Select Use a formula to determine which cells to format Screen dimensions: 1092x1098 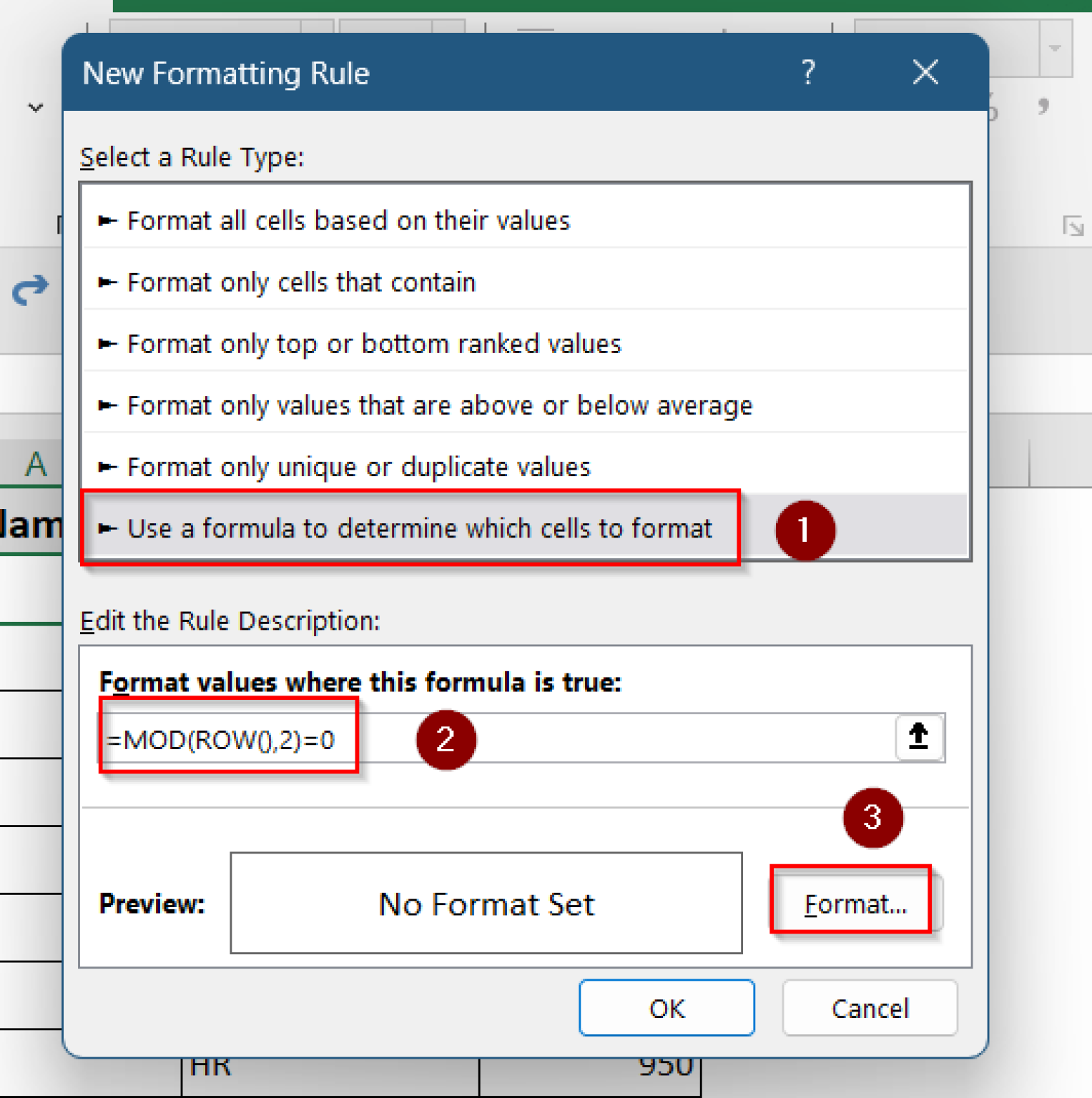click(x=419, y=528)
